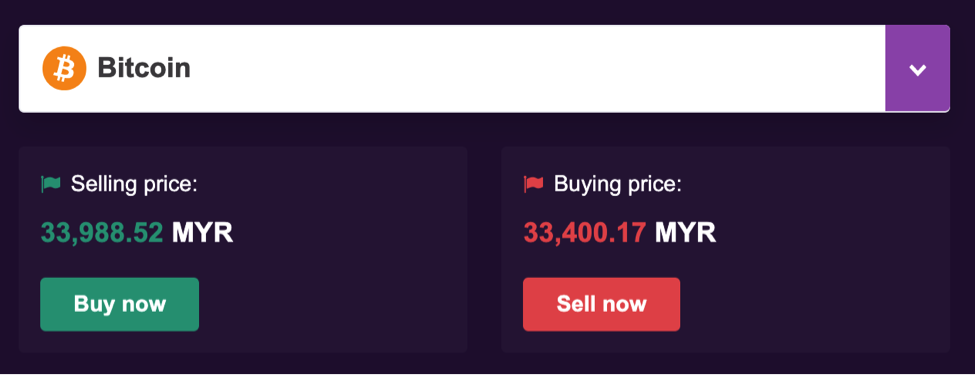Screen dimensions: 975x375
Task: Select the green 33,988.52 price value
Action: [102, 233]
